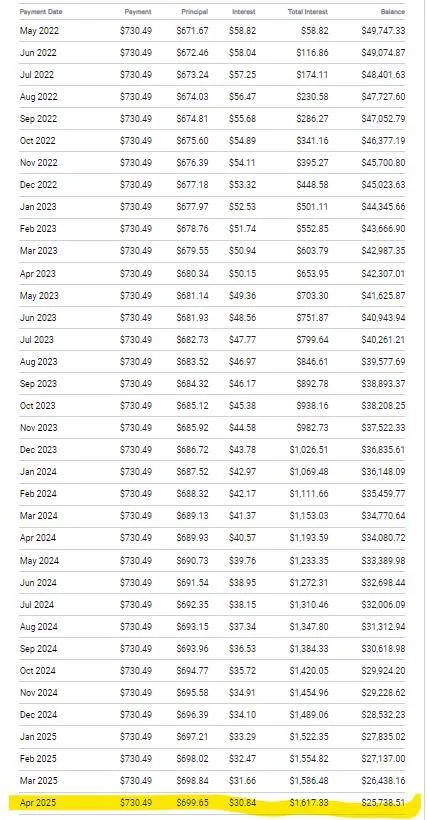This screenshot has width=427, height=820.
Task: Click the $699.65 principal in Apr 2025
Action: pos(192,802)
